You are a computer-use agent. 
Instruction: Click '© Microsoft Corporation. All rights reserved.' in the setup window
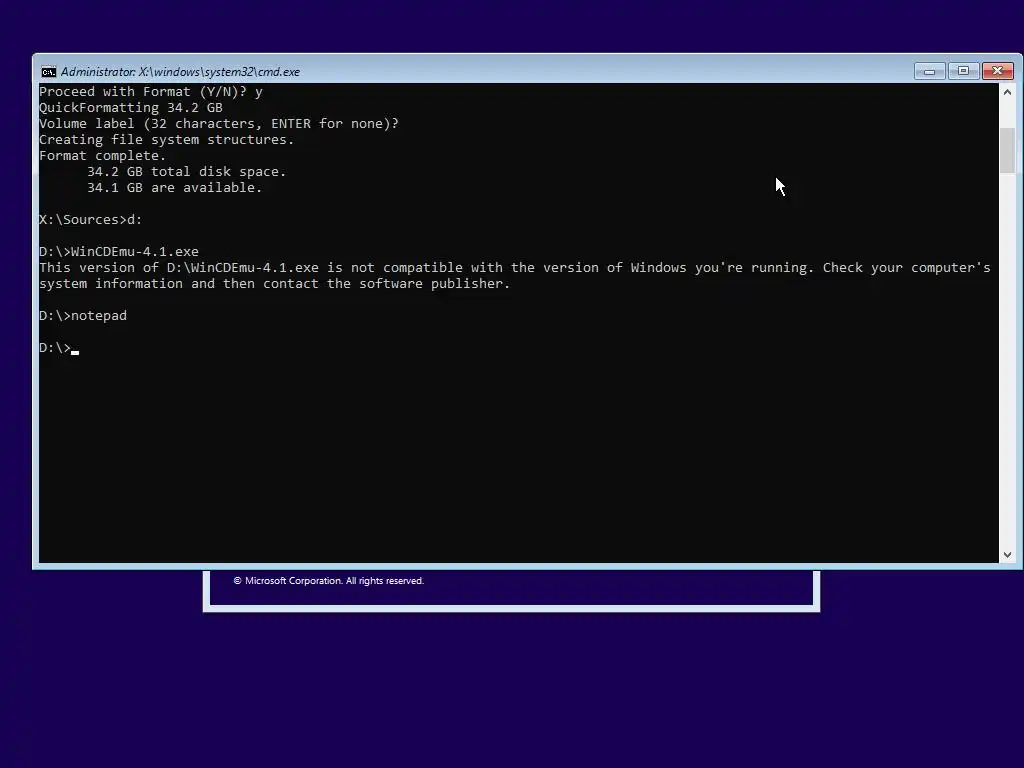click(x=329, y=581)
